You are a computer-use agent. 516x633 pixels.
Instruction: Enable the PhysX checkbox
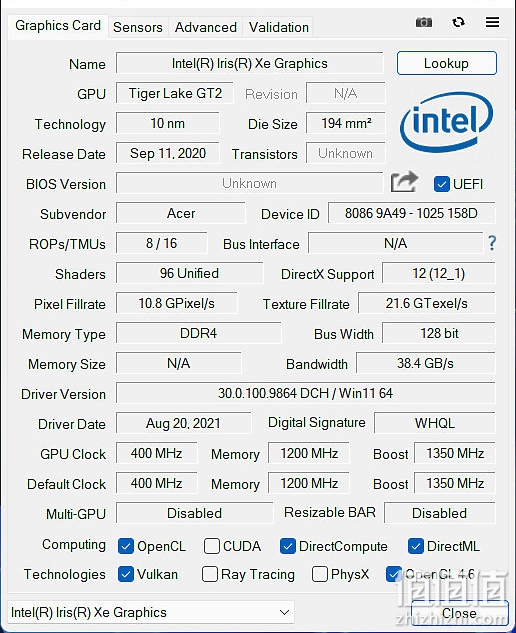(x=319, y=574)
